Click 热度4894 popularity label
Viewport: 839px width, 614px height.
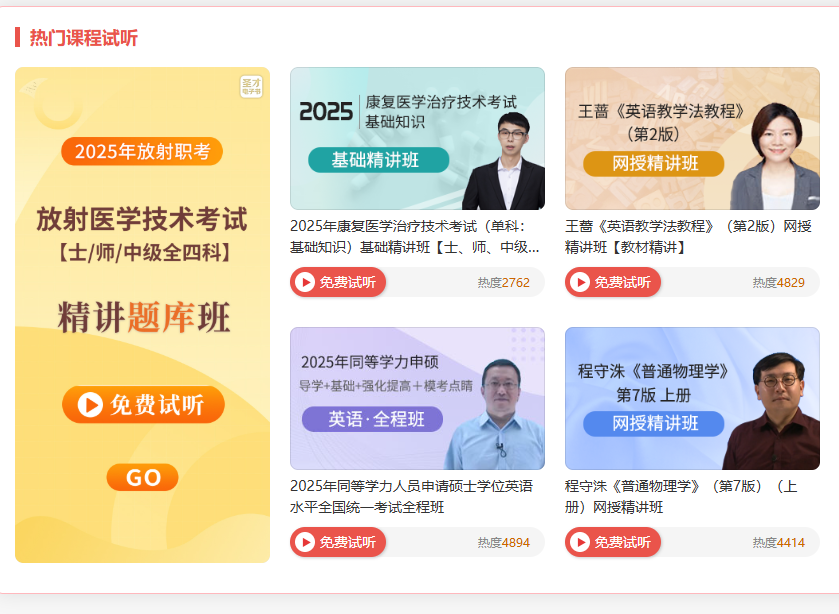(503, 543)
